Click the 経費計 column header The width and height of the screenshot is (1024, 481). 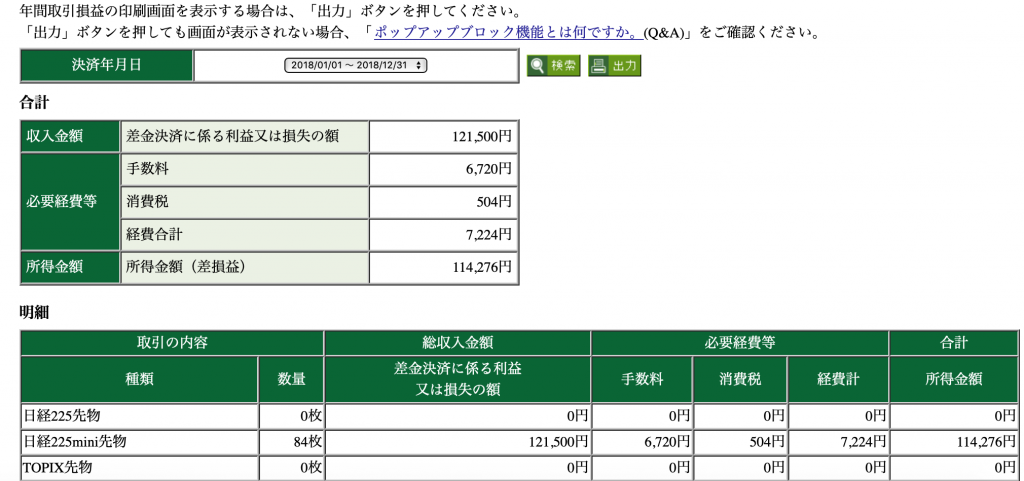(x=838, y=379)
